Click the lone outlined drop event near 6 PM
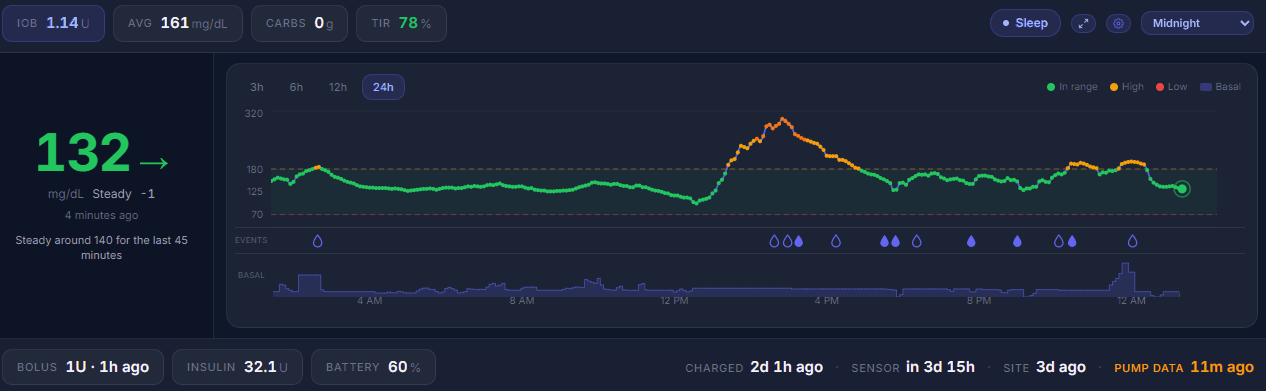This screenshot has height=391, width=1266. (x=916, y=241)
